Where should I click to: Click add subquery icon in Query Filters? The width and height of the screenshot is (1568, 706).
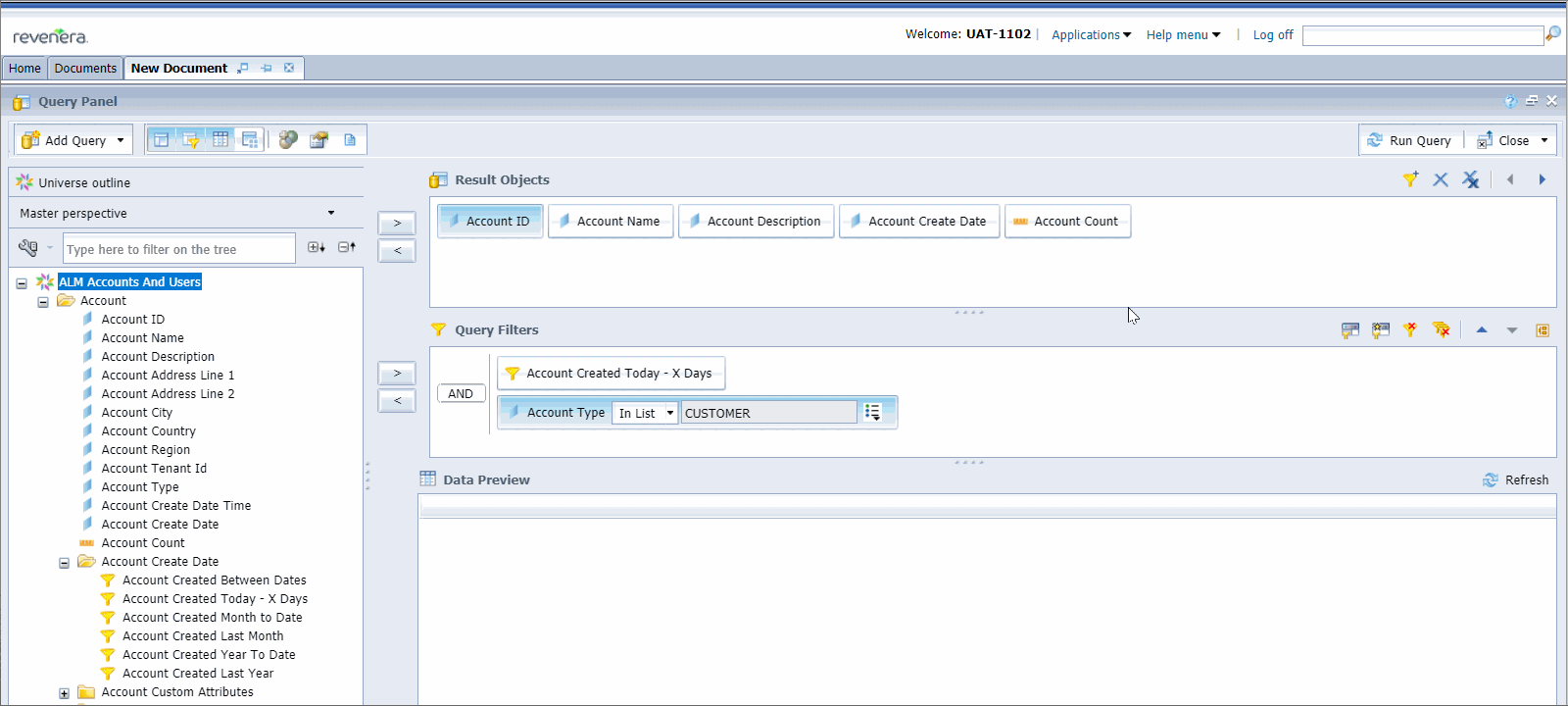1350,330
